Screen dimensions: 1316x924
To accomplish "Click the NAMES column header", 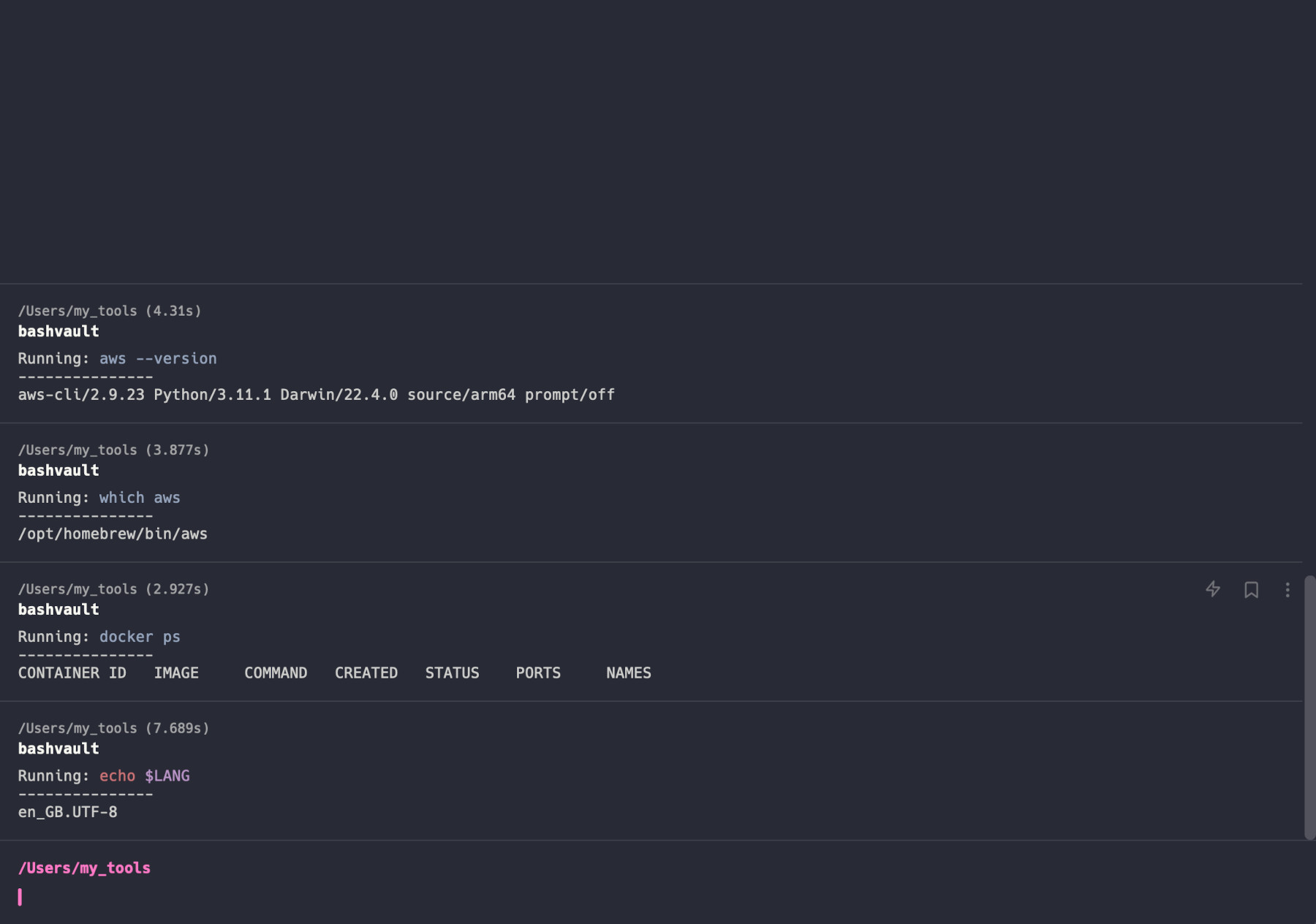I will tap(628, 673).
